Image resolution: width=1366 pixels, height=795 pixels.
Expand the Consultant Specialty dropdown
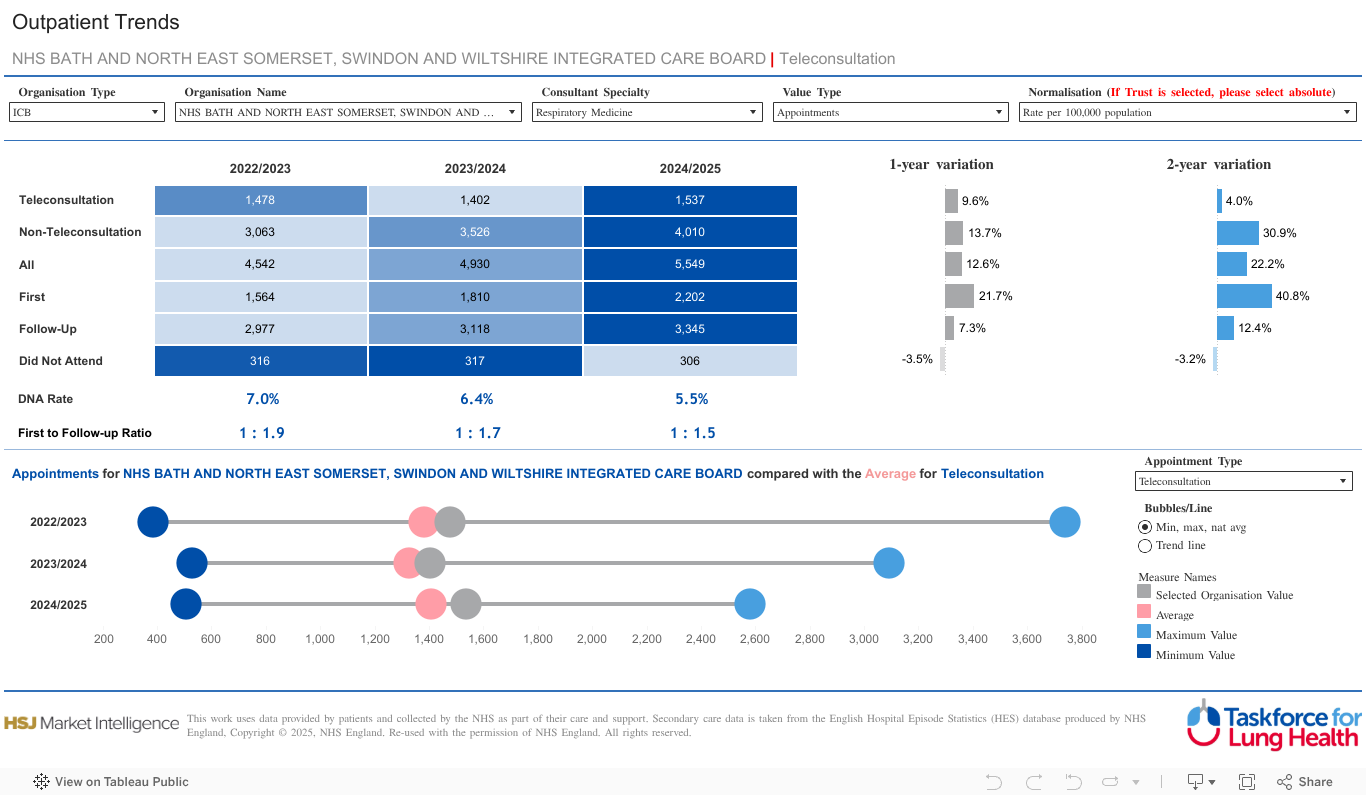[647, 113]
